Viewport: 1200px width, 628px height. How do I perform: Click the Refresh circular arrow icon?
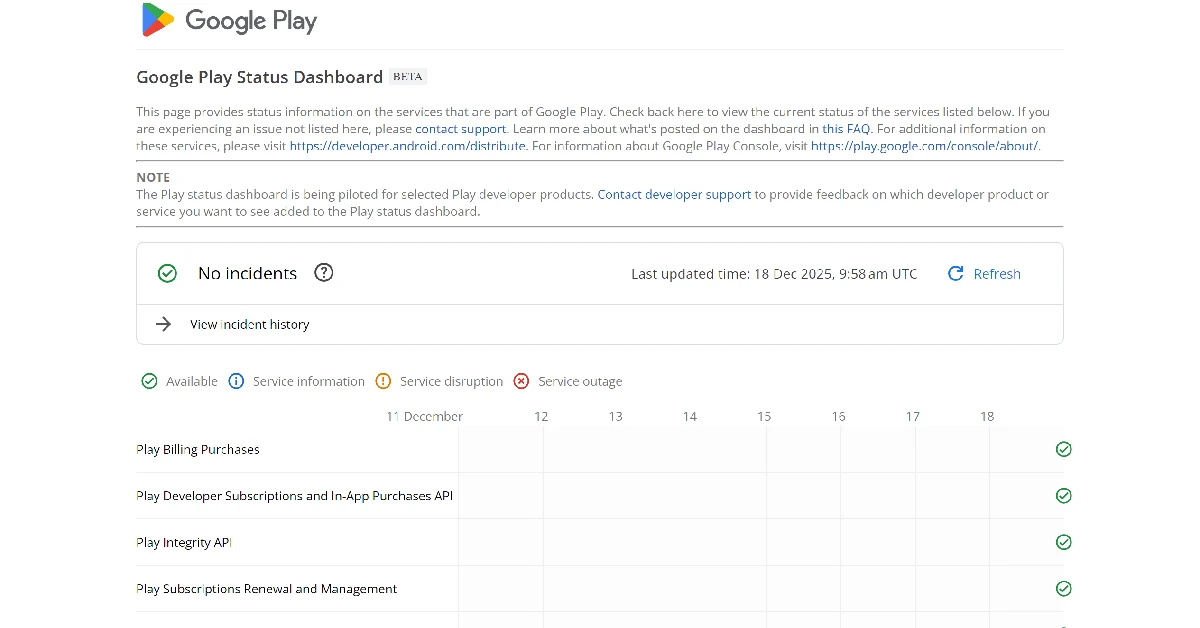coord(955,273)
